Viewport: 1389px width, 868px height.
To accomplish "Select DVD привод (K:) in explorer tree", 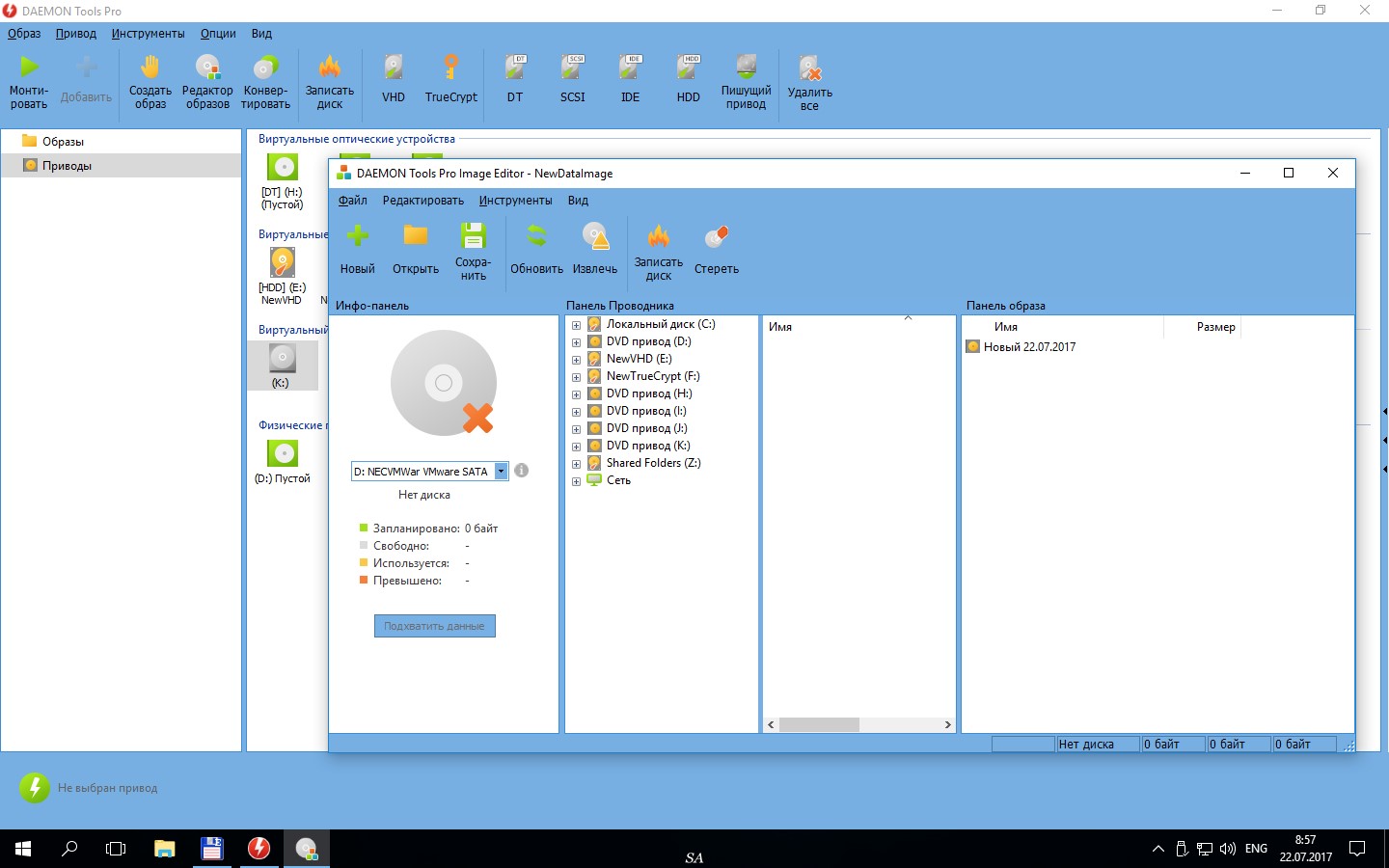I will [x=648, y=446].
